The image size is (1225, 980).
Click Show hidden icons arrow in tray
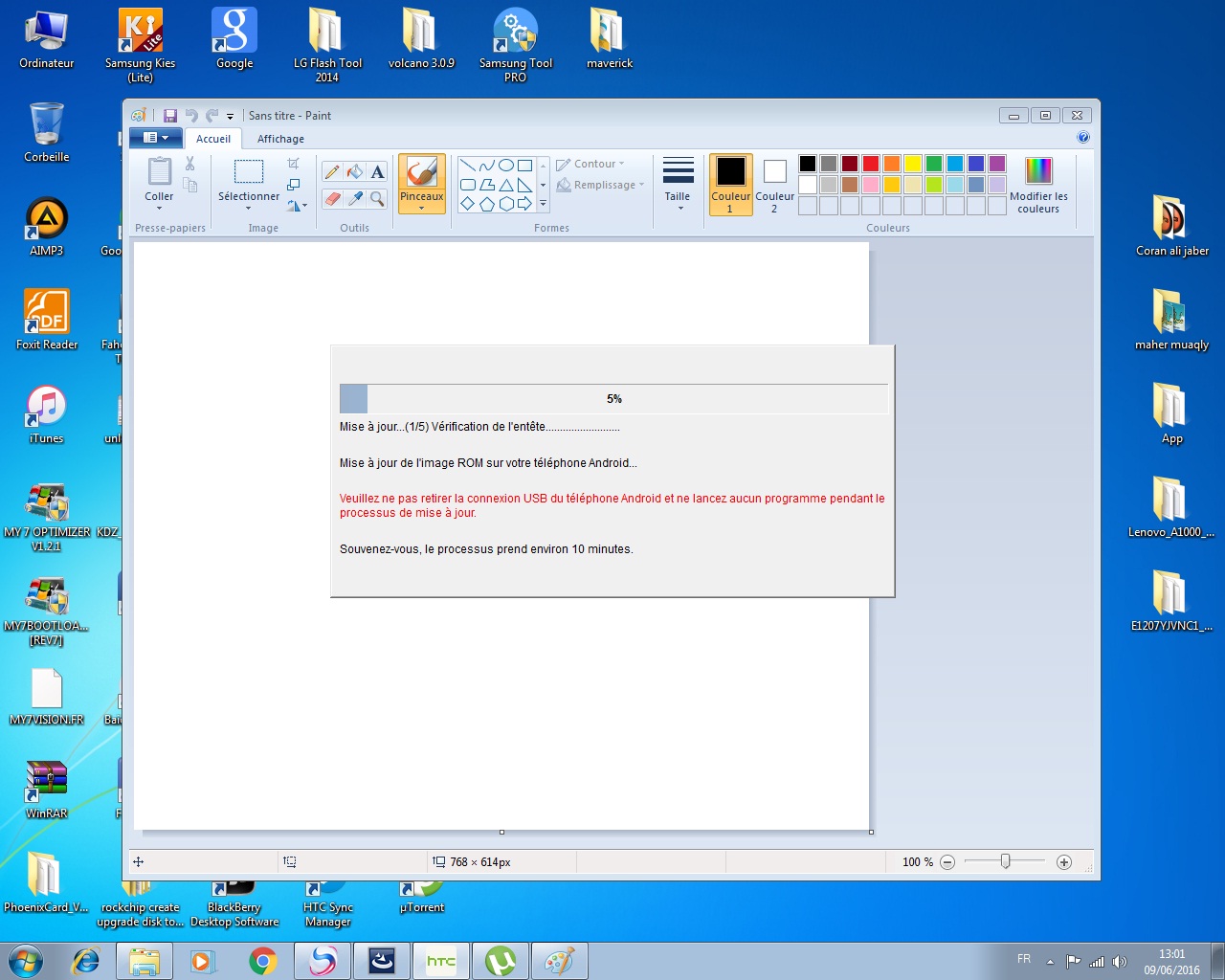tap(1050, 962)
